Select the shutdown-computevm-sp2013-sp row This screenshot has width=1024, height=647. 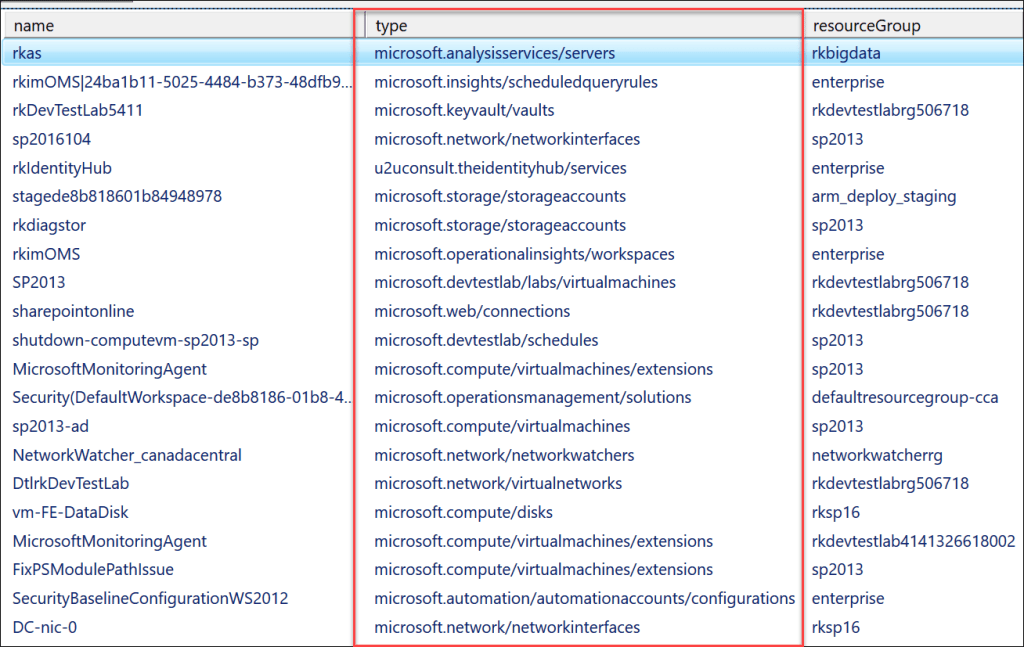click(135, 340)
